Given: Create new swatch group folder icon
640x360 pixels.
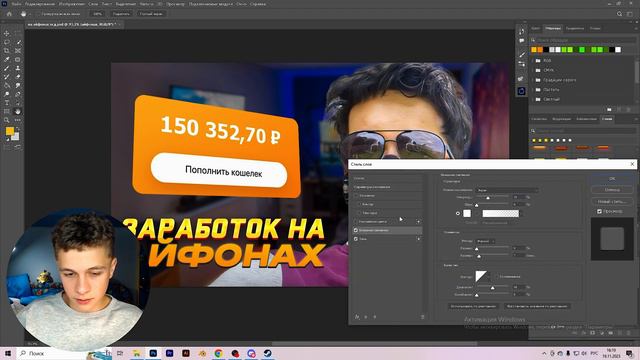Looking at the screenshot, I should point(609,109).
